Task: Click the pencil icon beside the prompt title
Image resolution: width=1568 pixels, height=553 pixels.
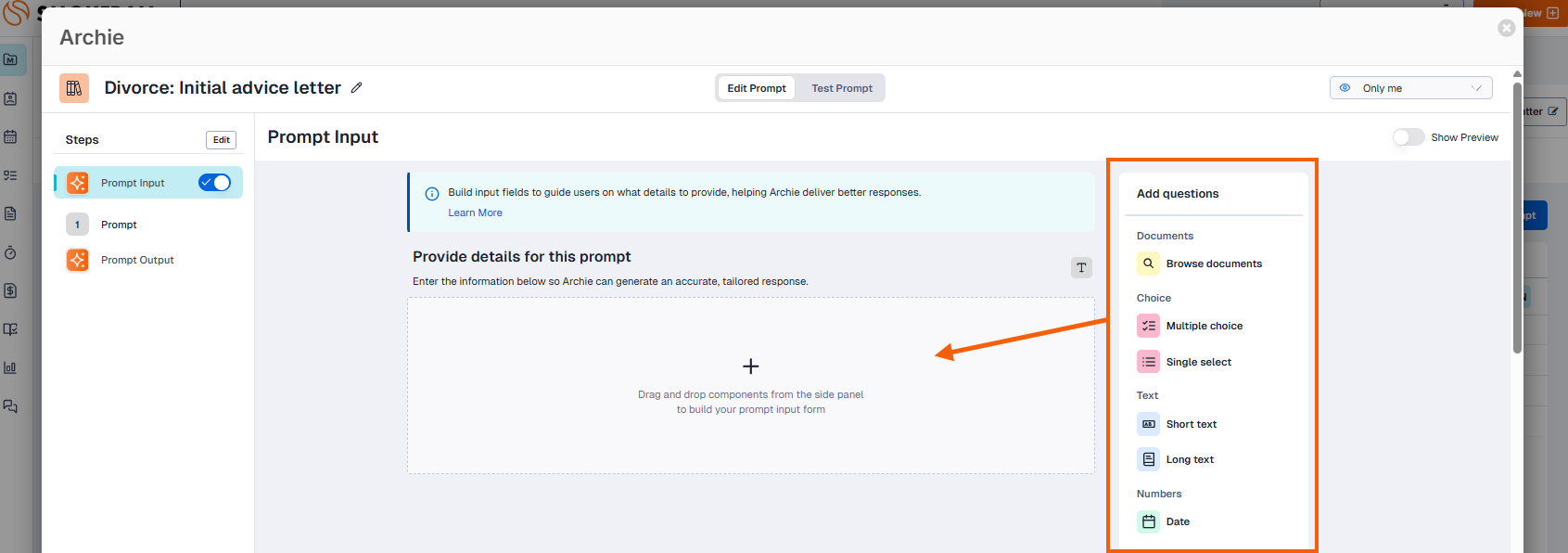Action: [x=356, y=88]
